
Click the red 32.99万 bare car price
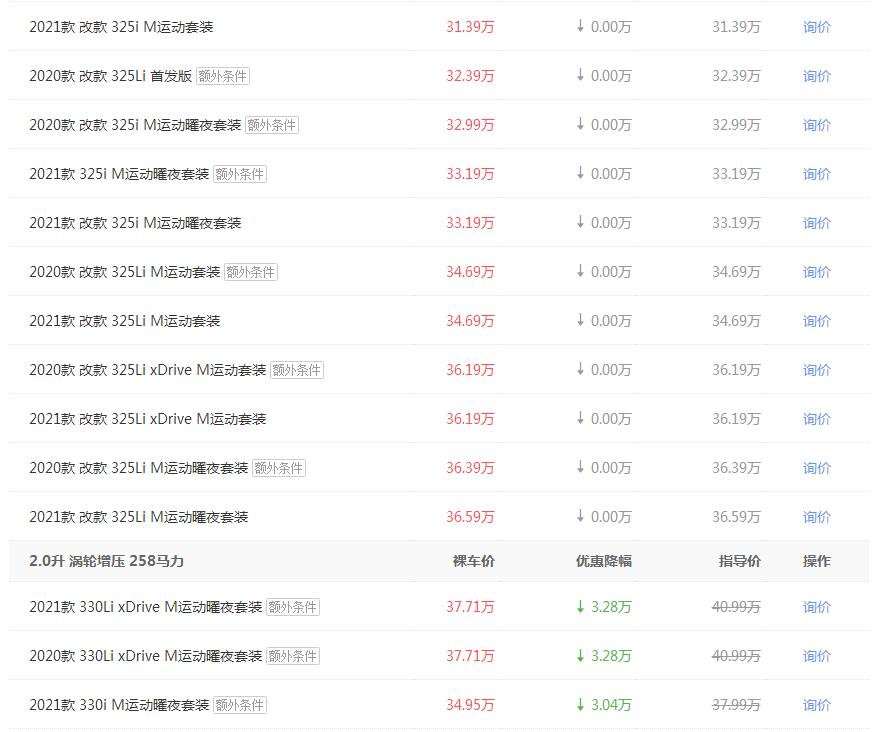(x=470, y=125)
